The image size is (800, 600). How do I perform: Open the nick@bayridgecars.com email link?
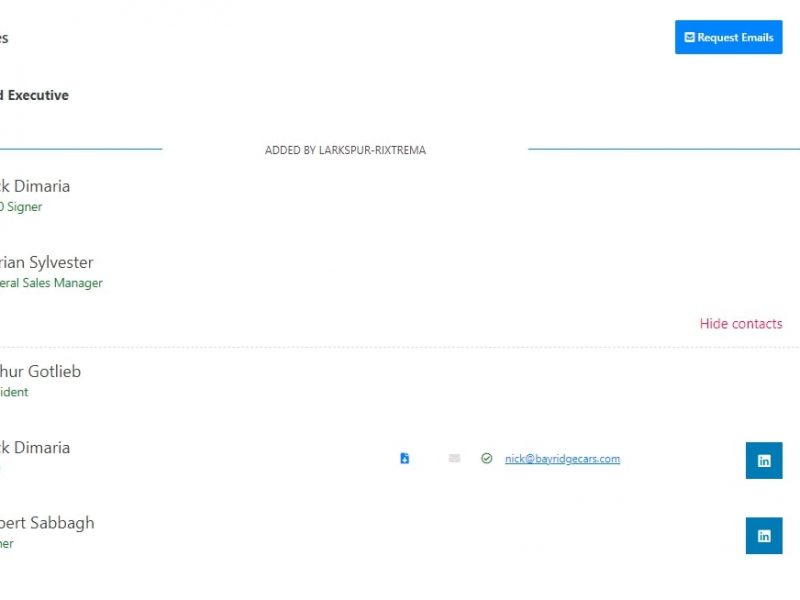[x=562, y=458]
